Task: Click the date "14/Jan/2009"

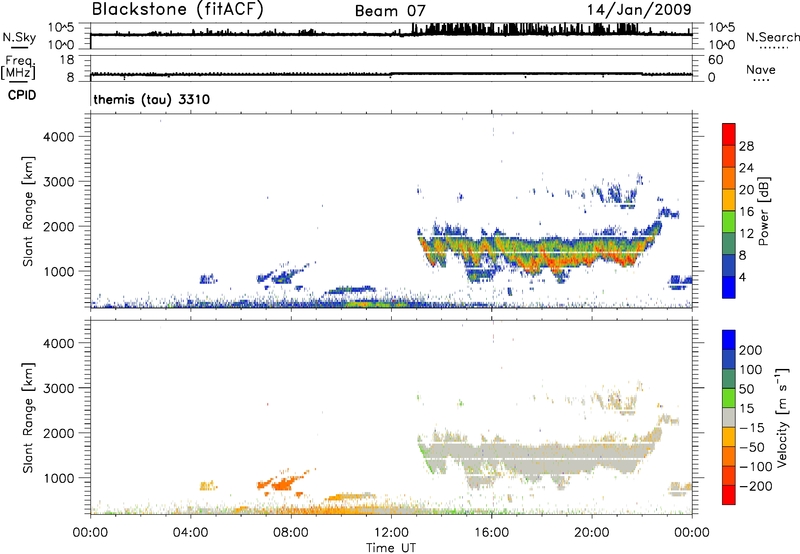Action: pos(639,10)
